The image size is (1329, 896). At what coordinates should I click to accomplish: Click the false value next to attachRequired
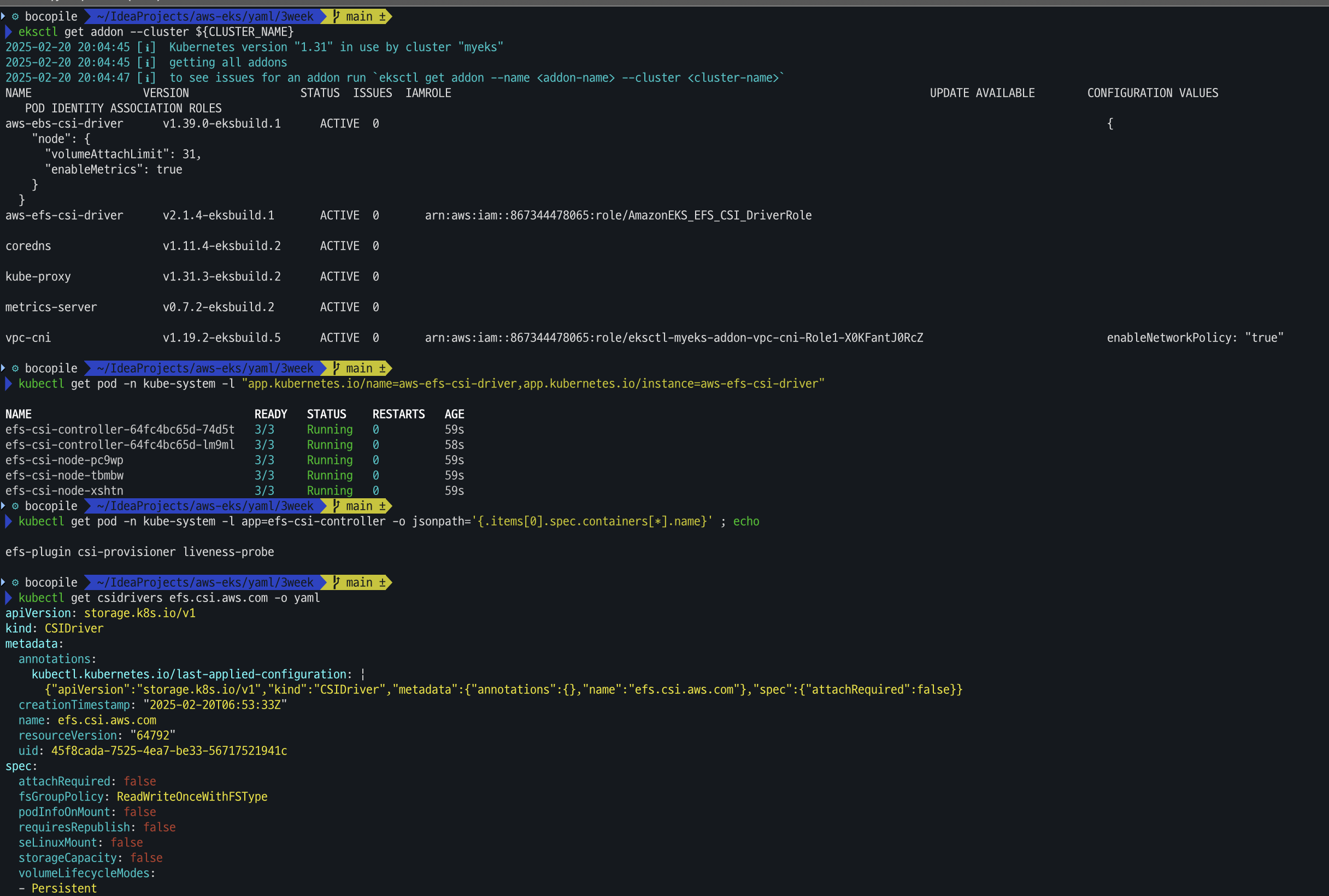[x=139, y=781]
